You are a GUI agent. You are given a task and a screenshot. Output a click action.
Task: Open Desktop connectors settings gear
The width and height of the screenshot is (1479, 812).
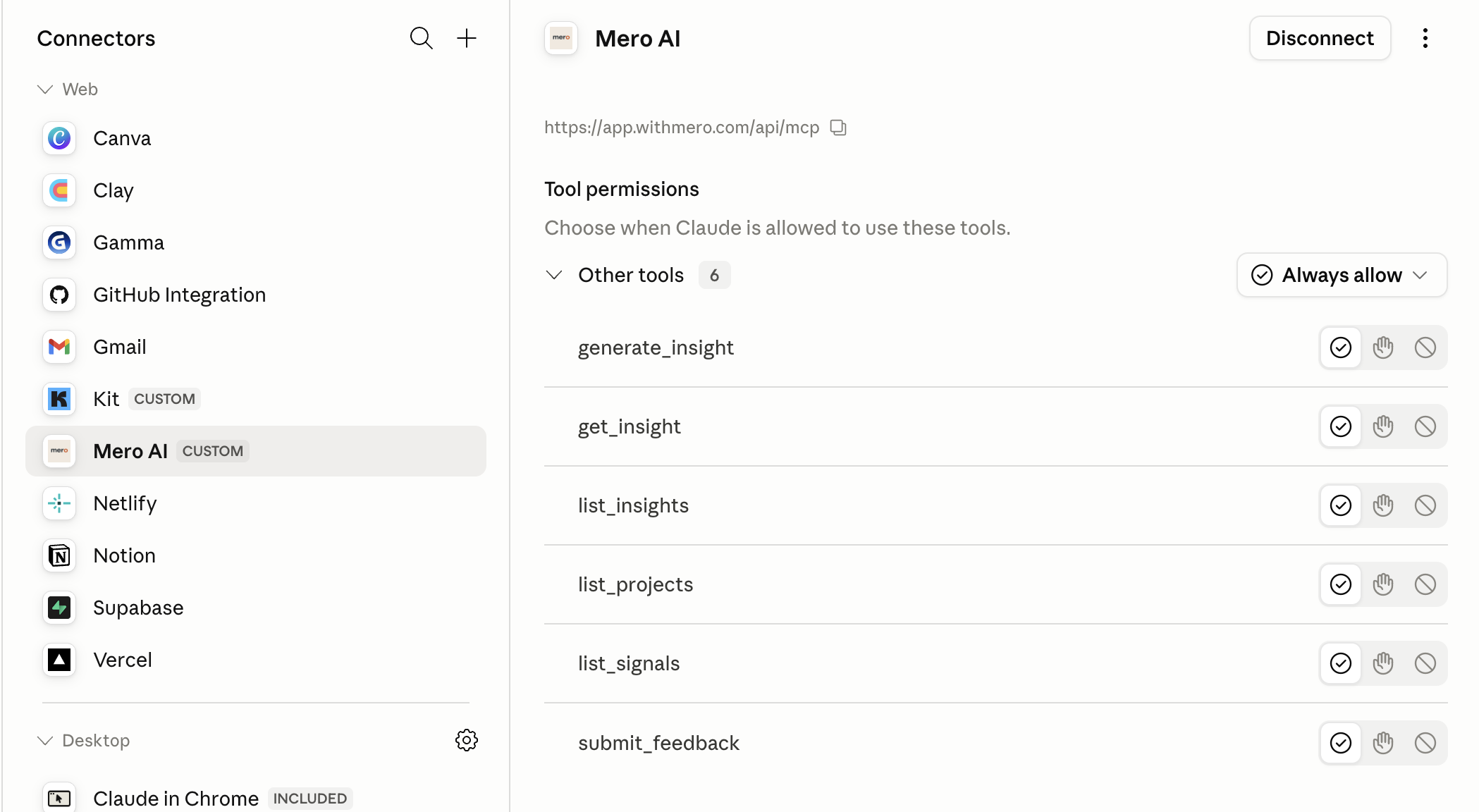(467, 740)
